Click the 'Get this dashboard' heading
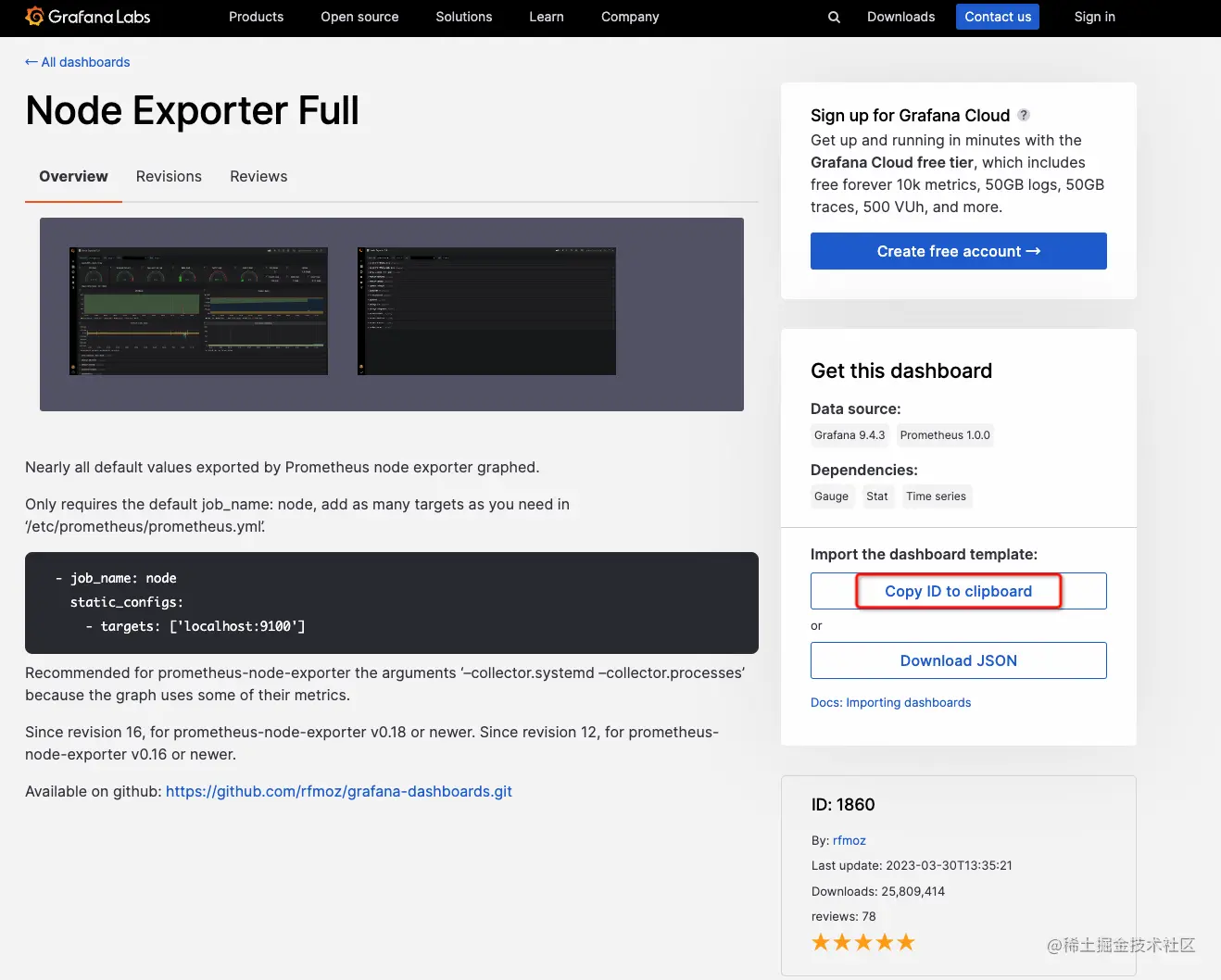Image resolution: width=1221 pixels, height=980 pixels. pos(901,371)
